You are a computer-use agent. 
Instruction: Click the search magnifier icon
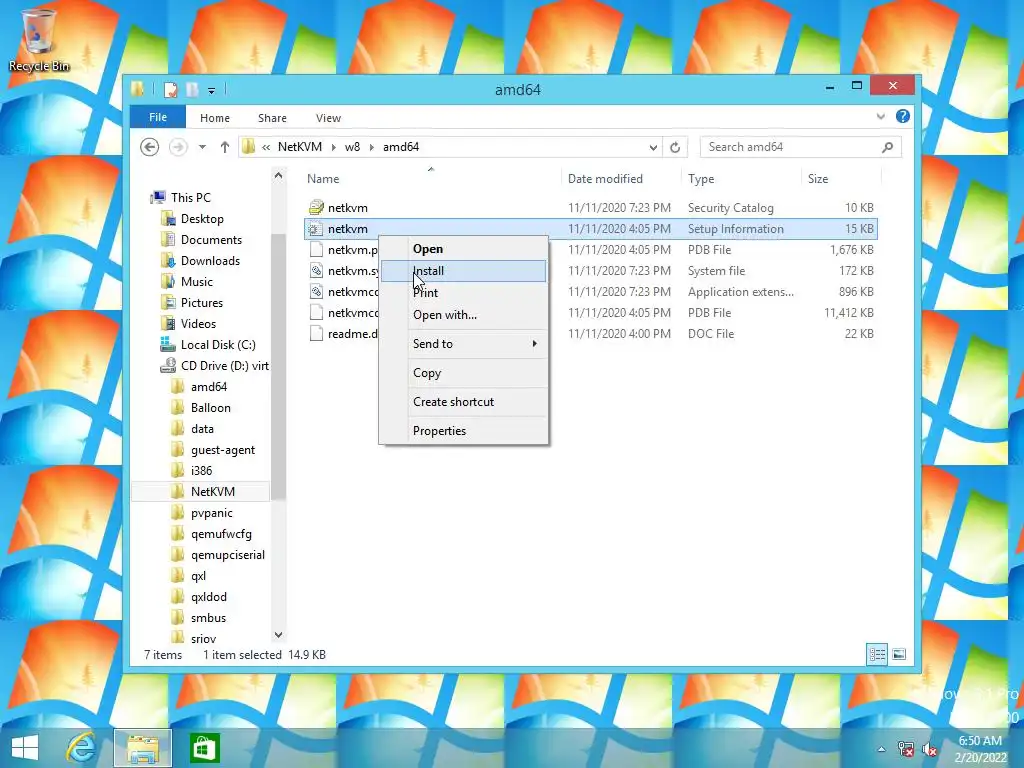tap(888, 147)
